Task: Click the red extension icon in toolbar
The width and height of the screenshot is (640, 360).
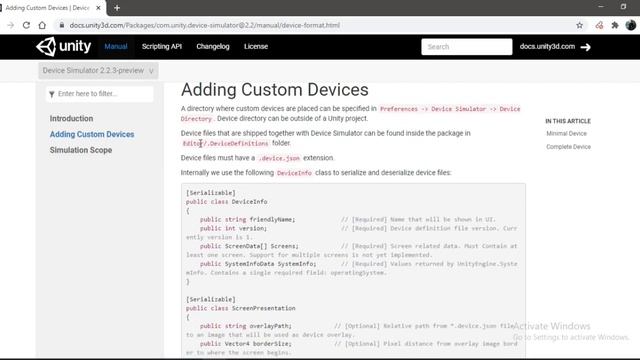Action: (x=599, y=25)
